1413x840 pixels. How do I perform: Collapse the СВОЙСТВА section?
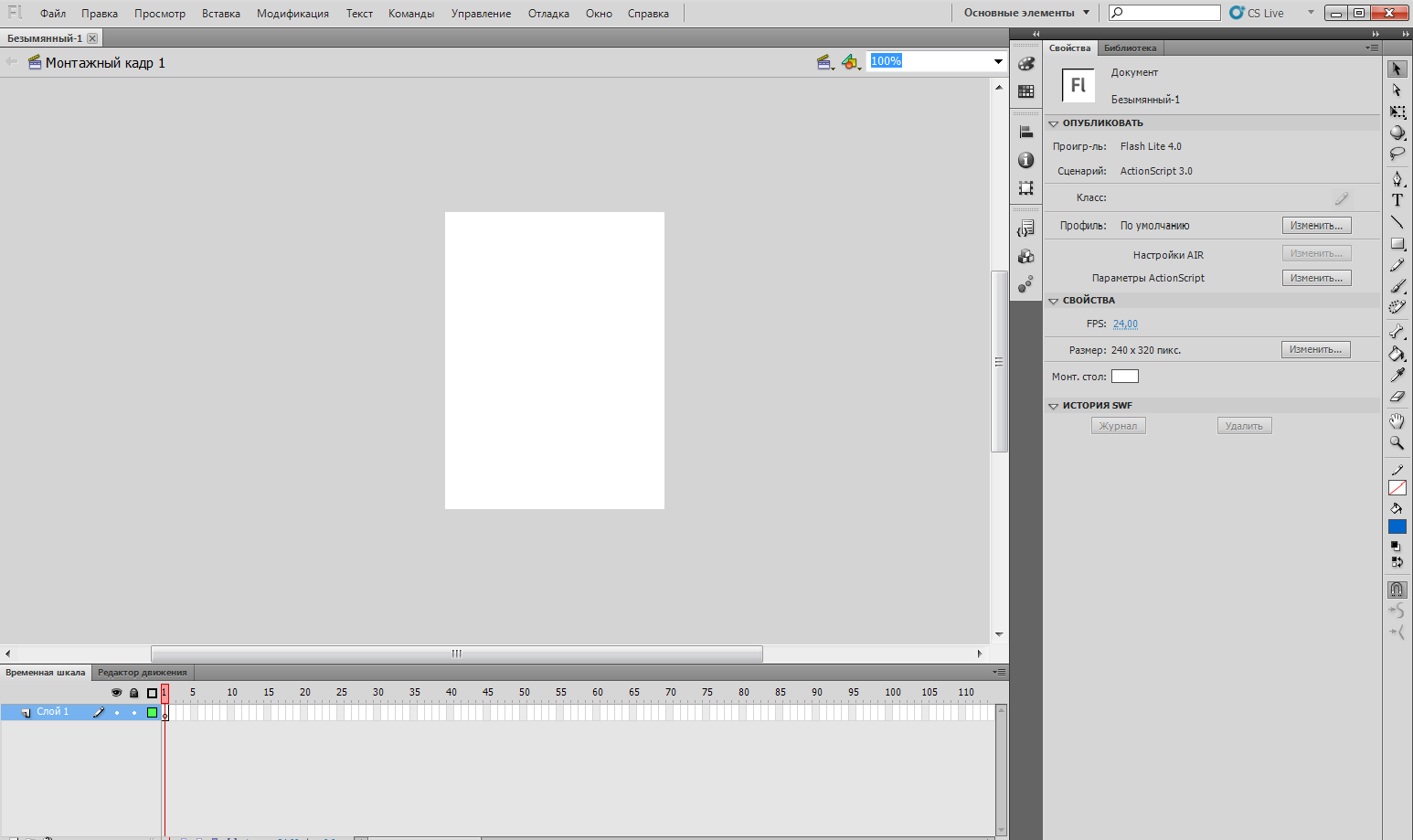click(1053, 301)
